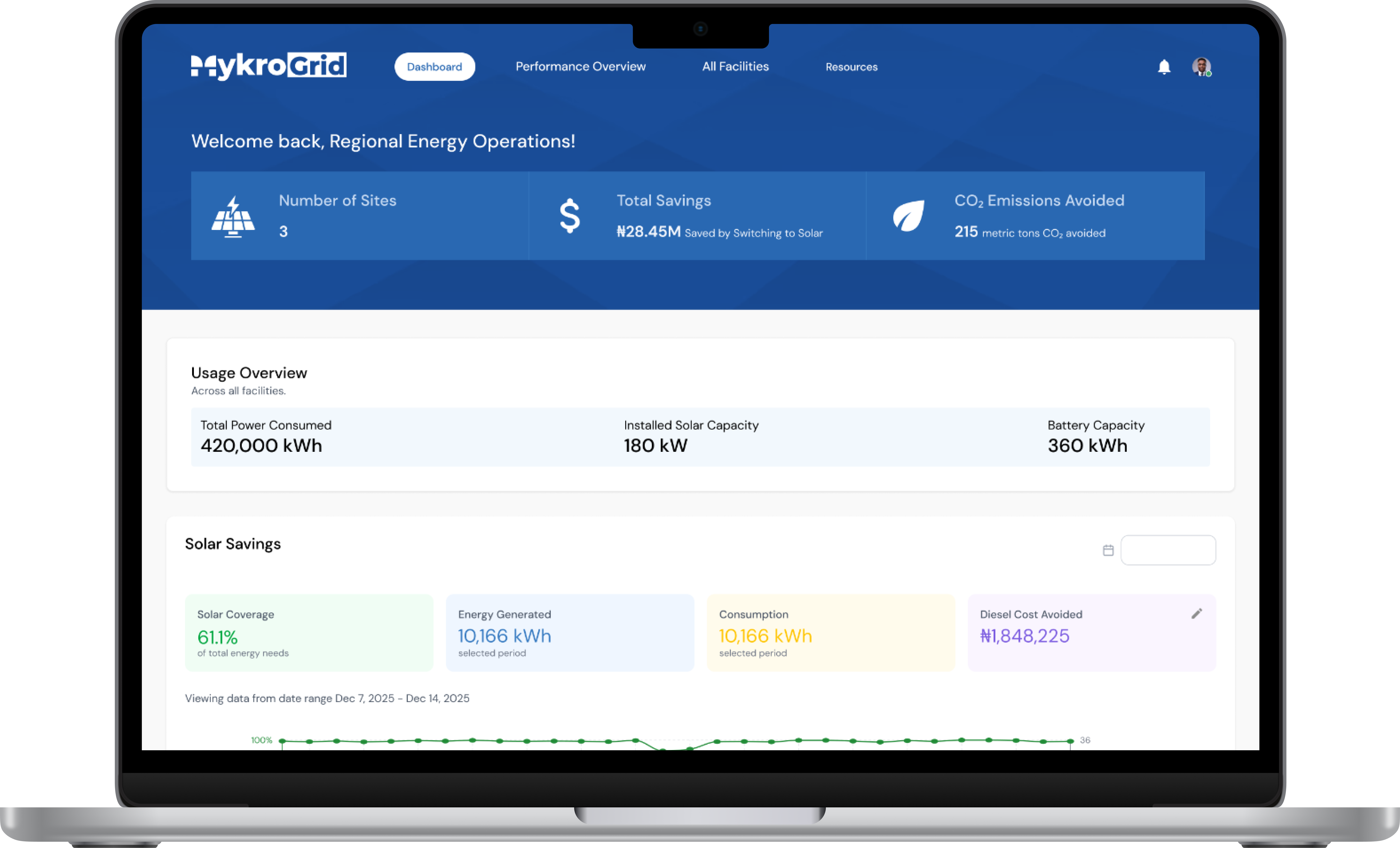Click the Solar Savings heading
The height and width of the screenshot is (848, 1400).
point(233,544)
